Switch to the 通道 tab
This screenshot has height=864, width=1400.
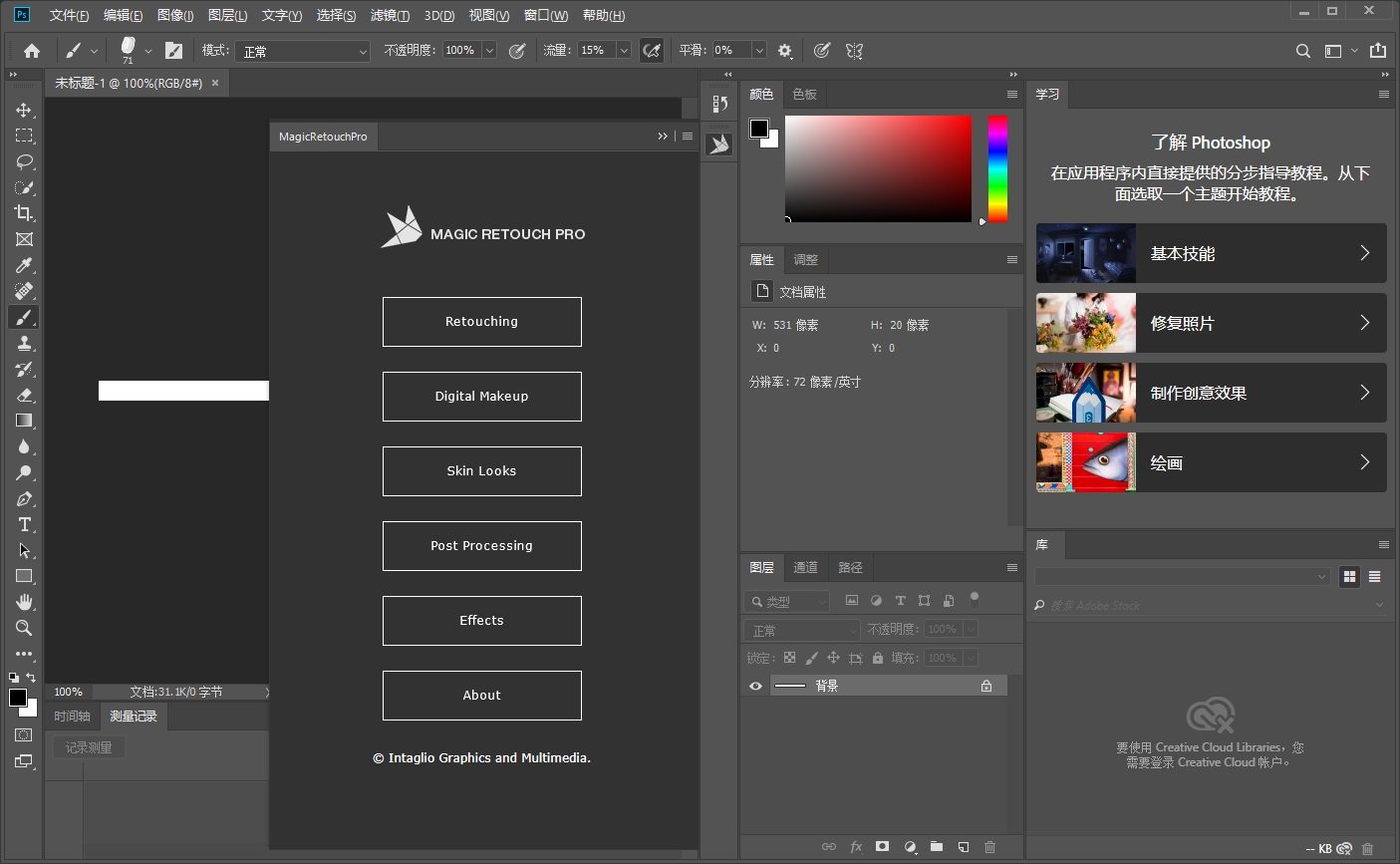805,567
